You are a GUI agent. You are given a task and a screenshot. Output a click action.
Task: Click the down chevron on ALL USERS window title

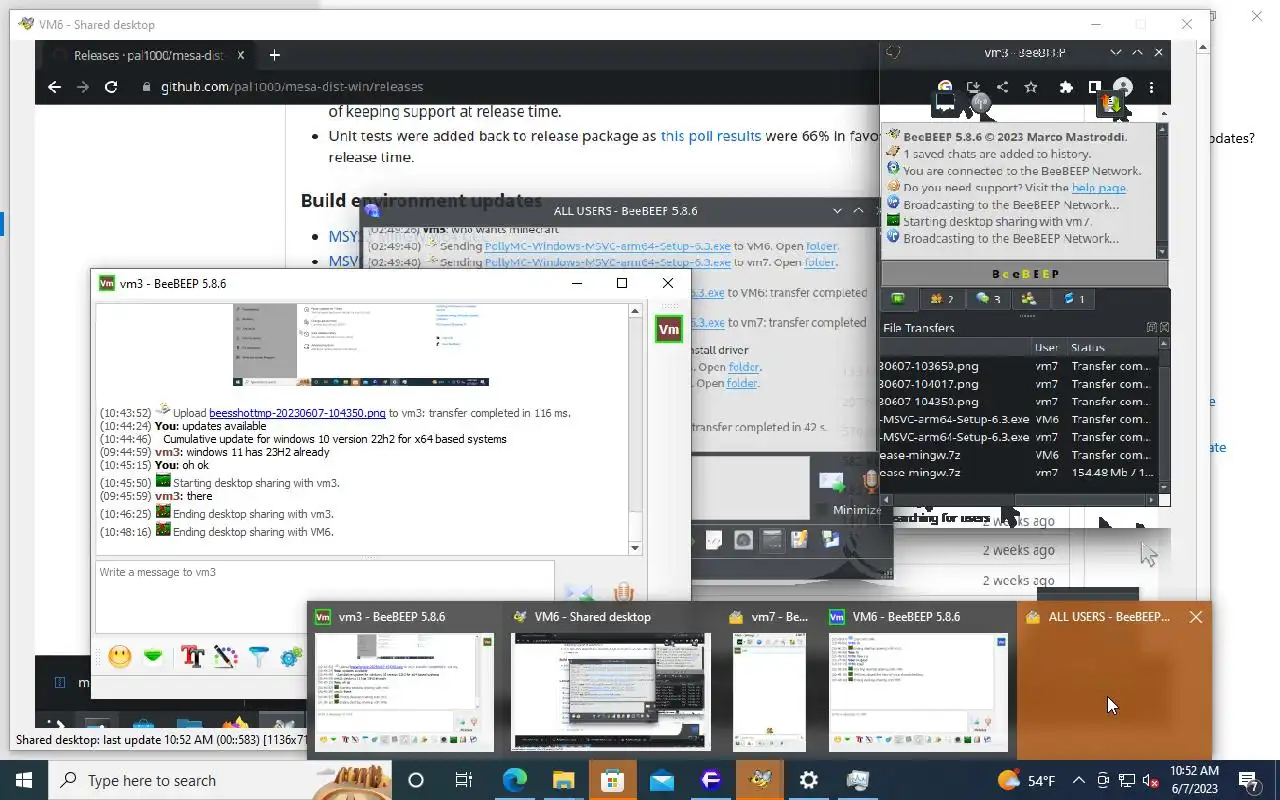pyautogui.click(x=837, y=211)
